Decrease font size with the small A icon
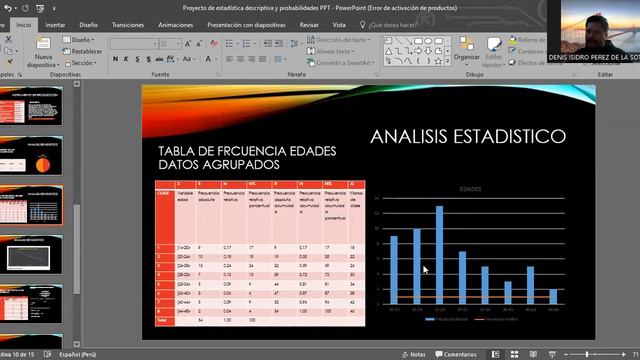Screen dimensions: 640x360 (199, 44)
